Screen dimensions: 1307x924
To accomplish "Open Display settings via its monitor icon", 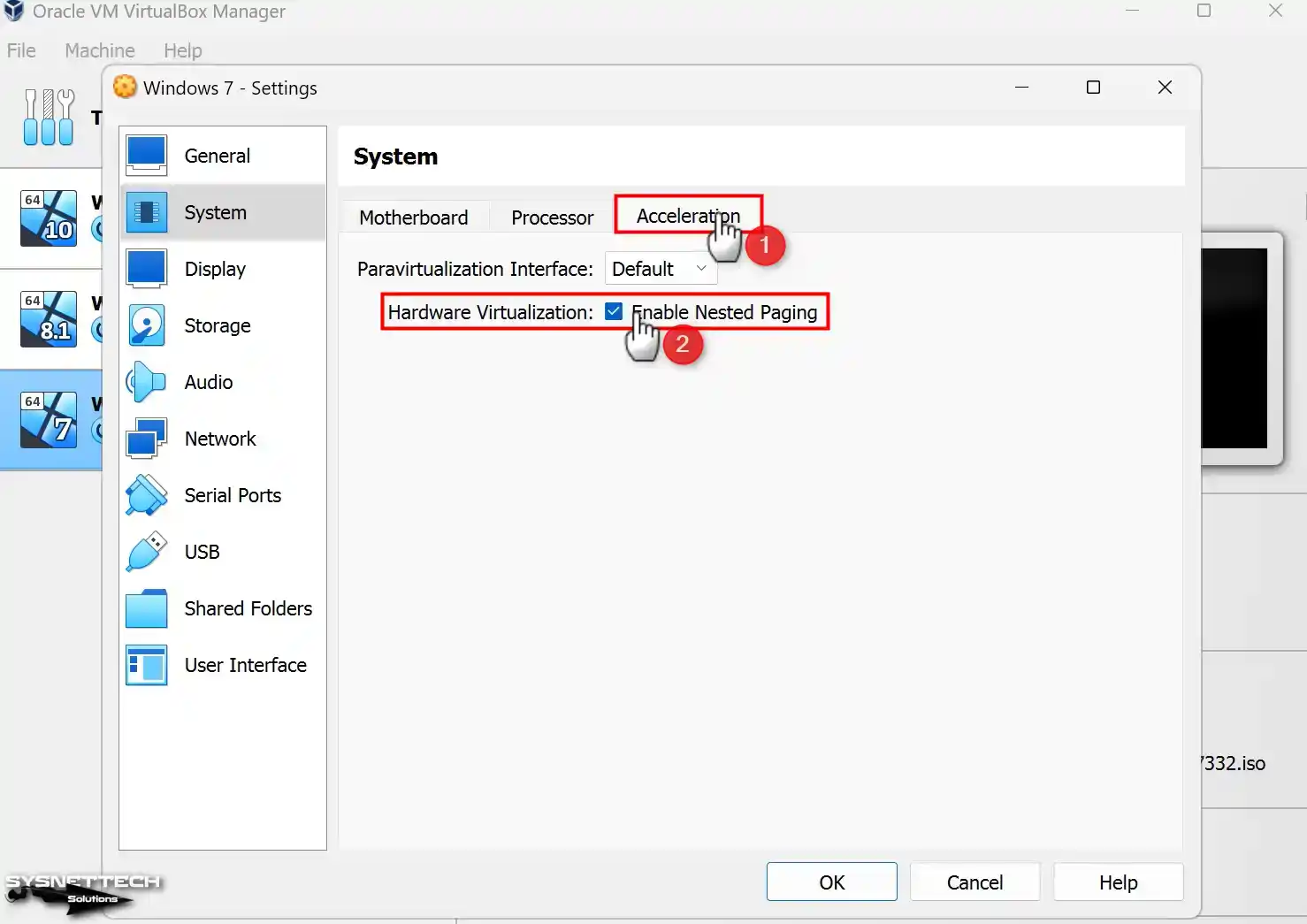I will [x=146, y=269].
